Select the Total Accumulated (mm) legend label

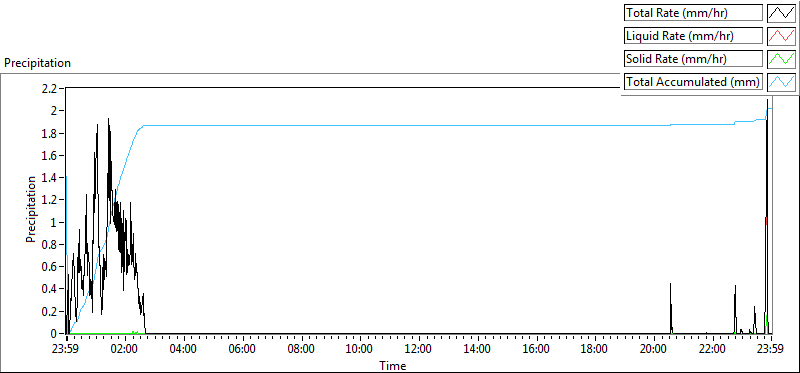click(694, 82)
